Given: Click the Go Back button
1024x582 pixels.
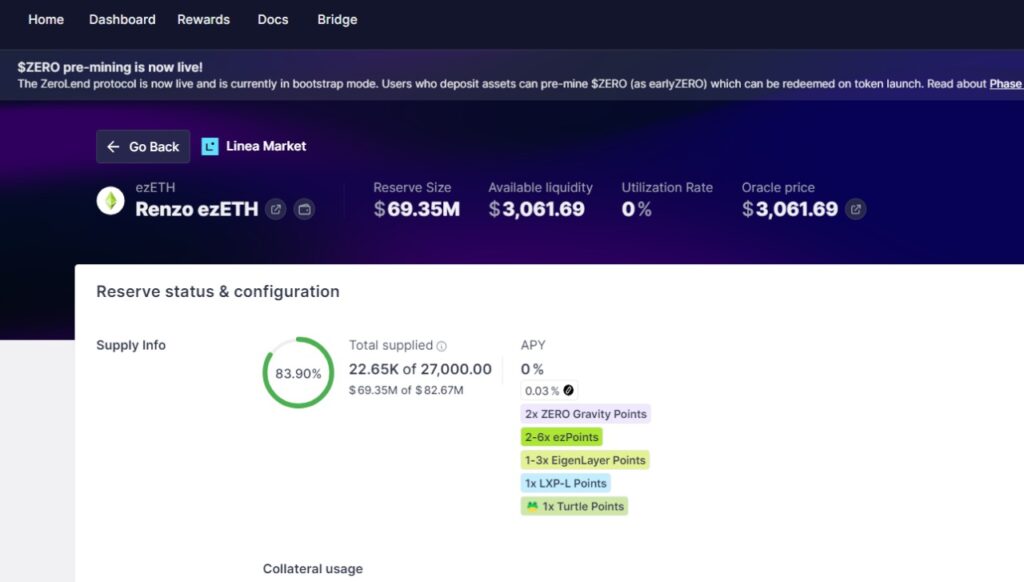Looking at the screenshot, I should [143, 146].
